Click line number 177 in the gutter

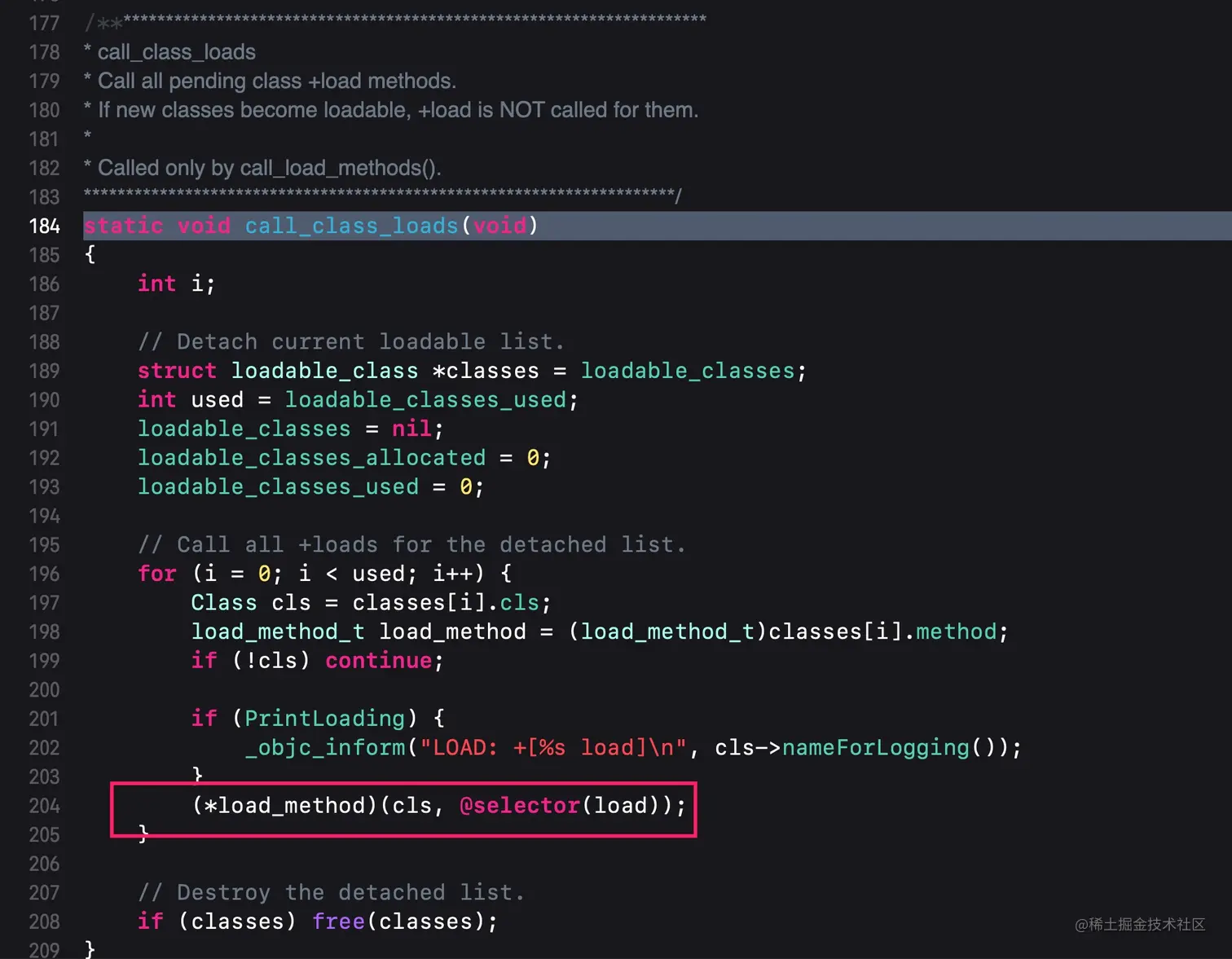pyautogui.click(x=45, y=23)
